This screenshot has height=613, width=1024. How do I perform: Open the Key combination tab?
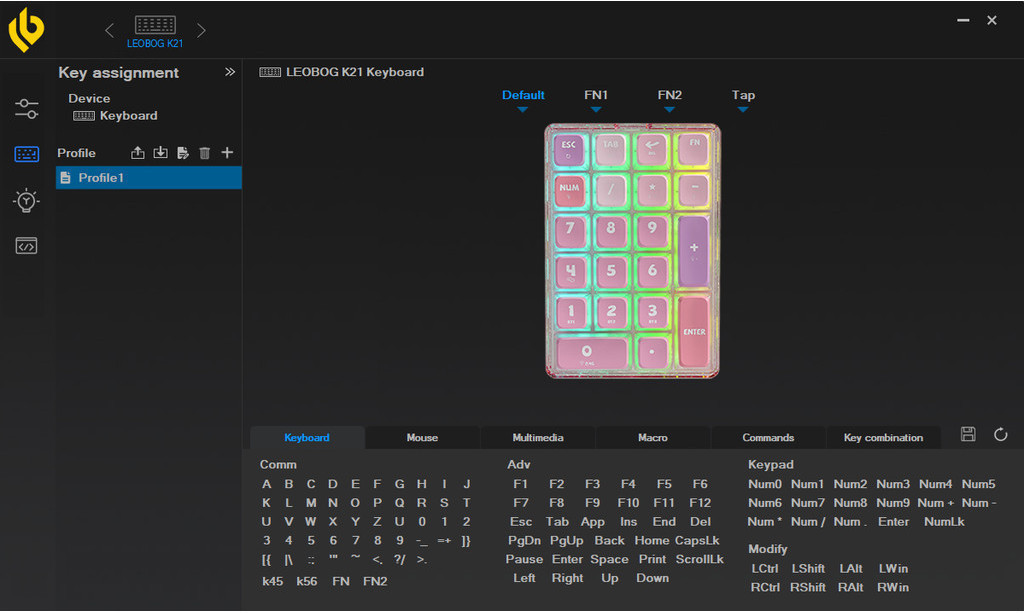point(883,438)
